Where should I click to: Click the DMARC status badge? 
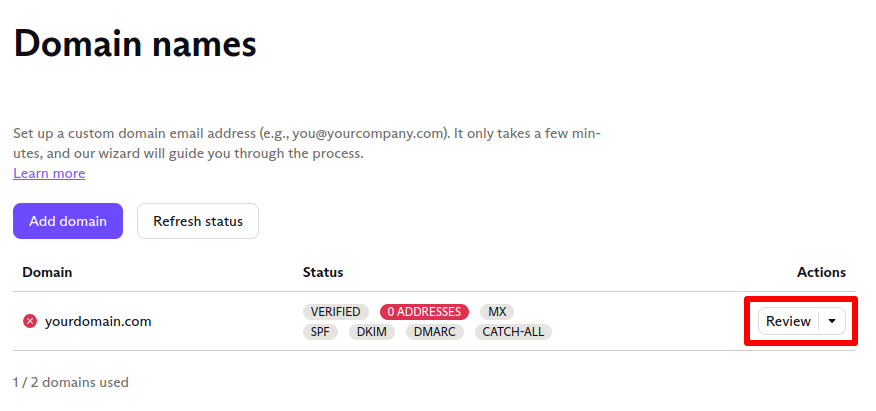pos(435,332)
